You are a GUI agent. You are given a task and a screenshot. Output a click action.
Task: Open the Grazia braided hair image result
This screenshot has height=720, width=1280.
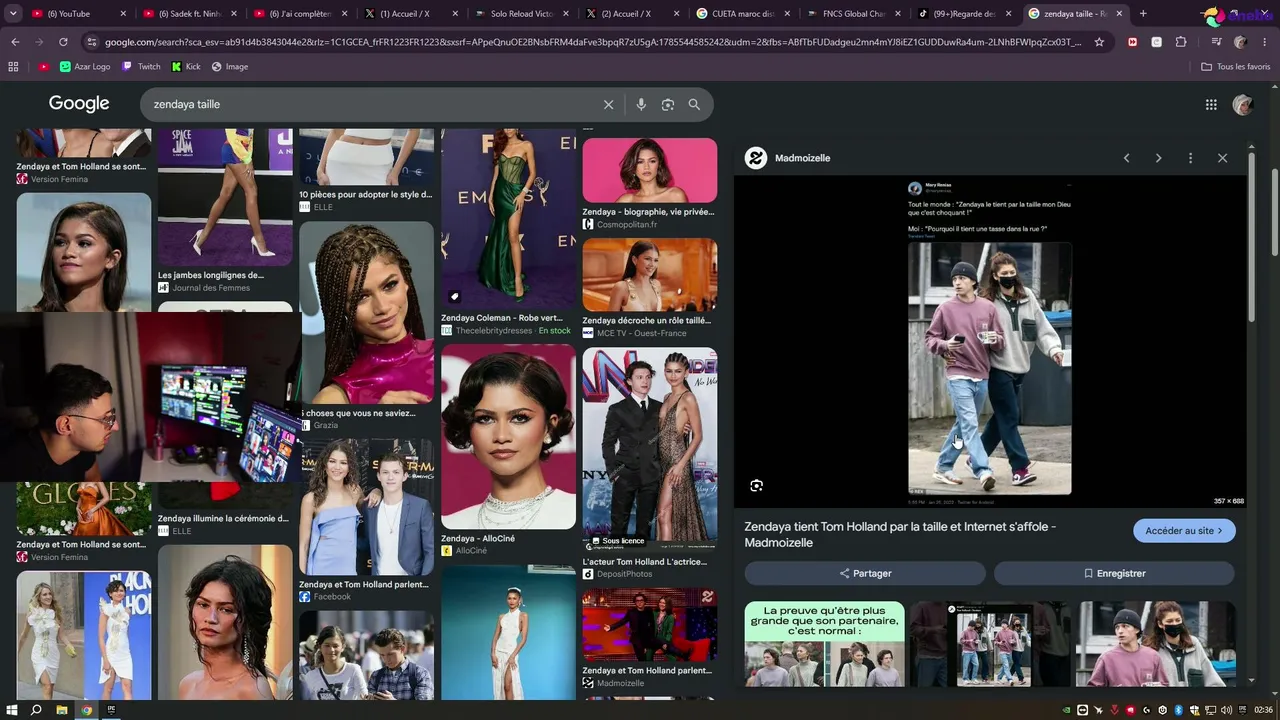pyautogui.click(x=366, y=312)
